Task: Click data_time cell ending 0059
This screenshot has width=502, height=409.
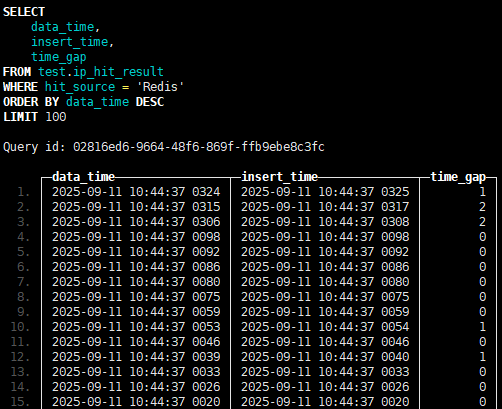Action: tap(136, 312)
